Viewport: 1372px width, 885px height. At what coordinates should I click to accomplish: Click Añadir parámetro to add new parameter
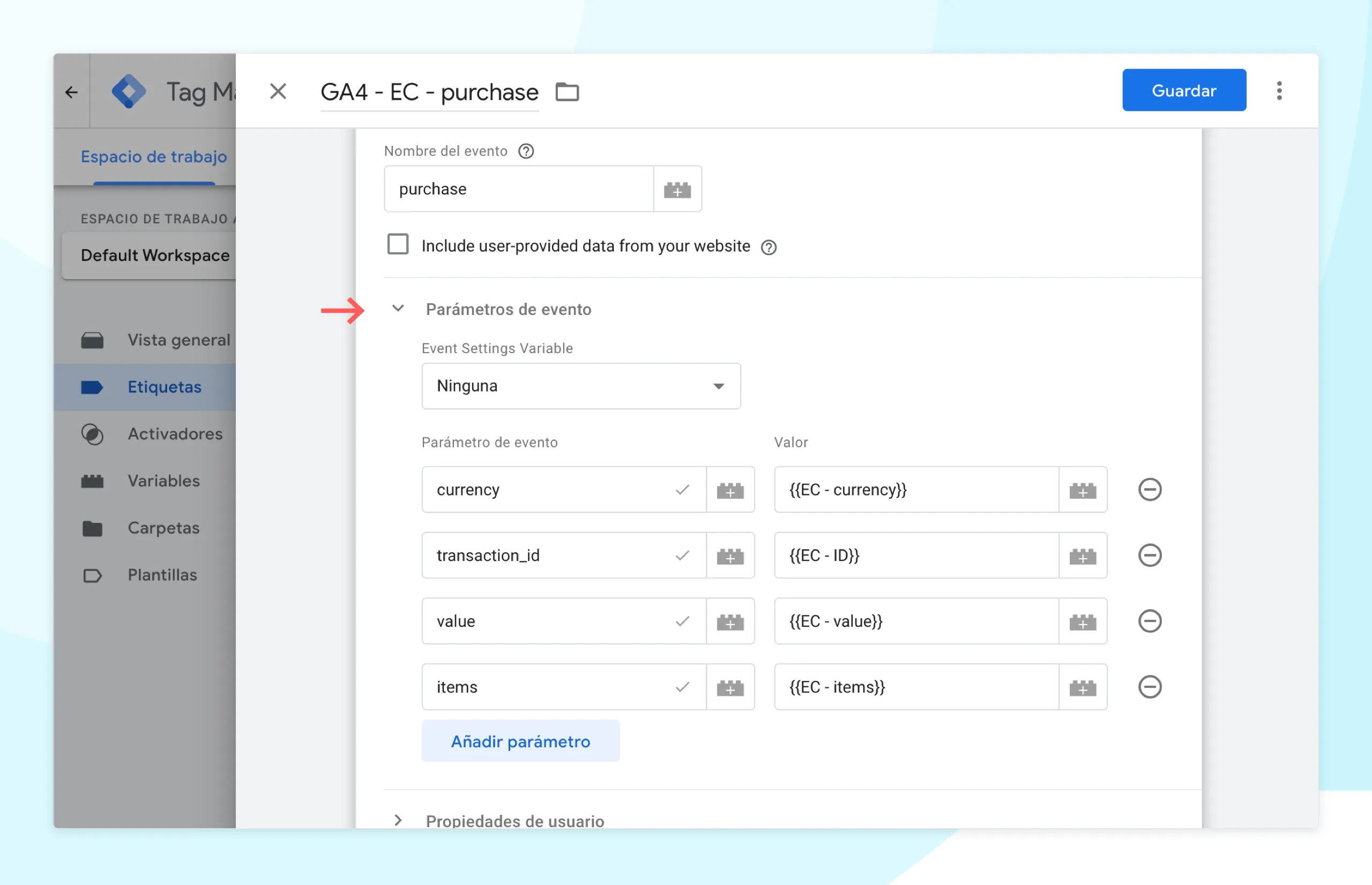point(520,741)
